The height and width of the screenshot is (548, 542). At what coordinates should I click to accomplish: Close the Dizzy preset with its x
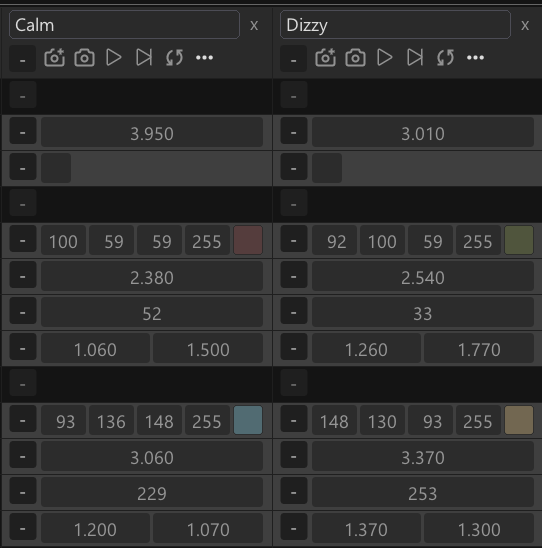click(x=525, y=25)
